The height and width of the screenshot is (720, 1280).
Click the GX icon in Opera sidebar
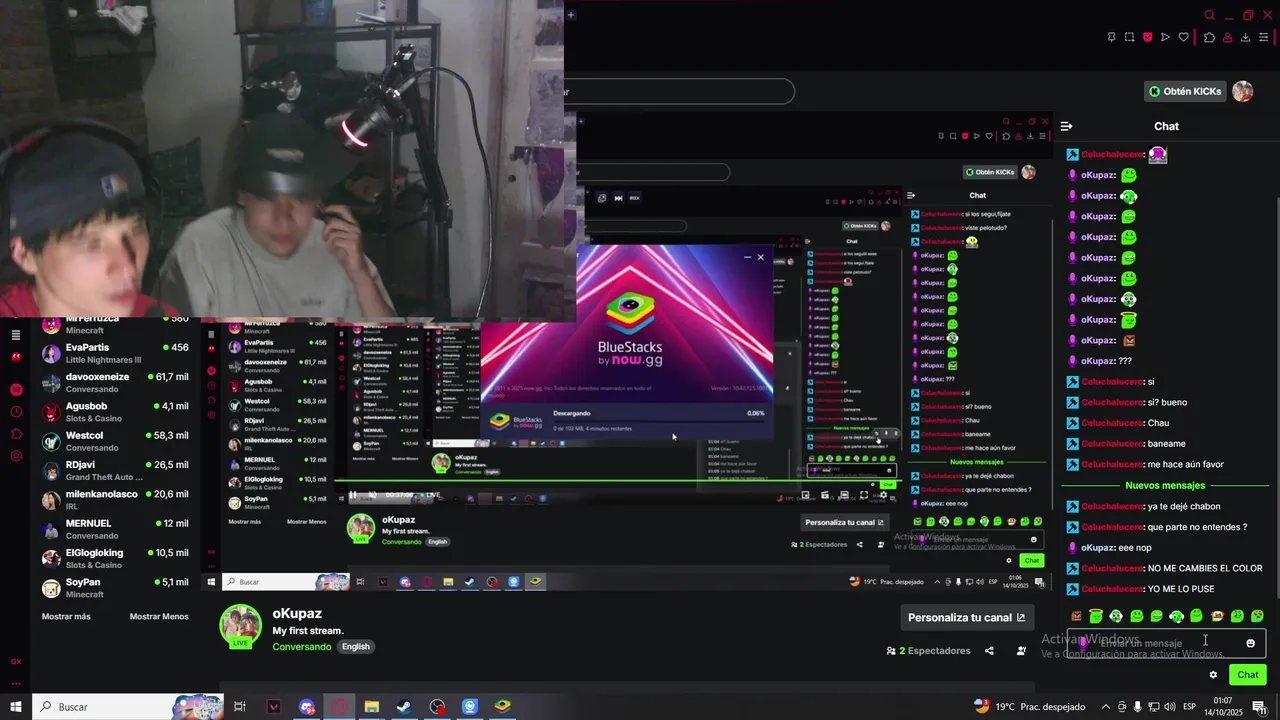(16, 661)
